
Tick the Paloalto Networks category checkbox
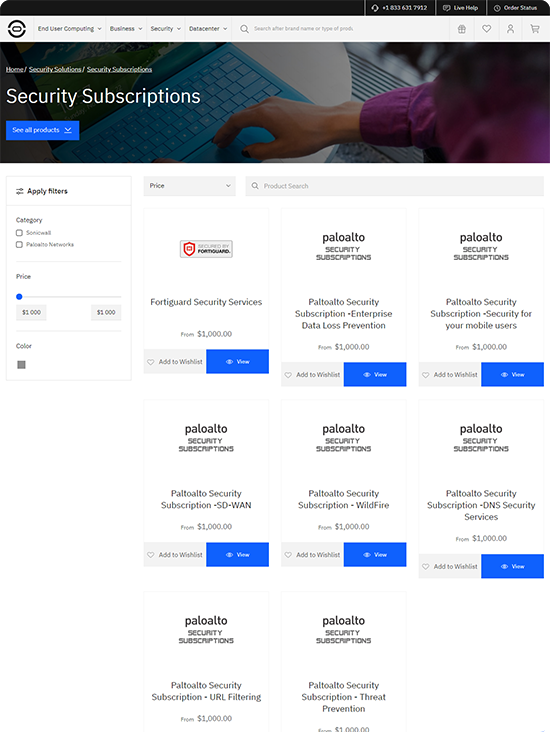coord(19,245)
